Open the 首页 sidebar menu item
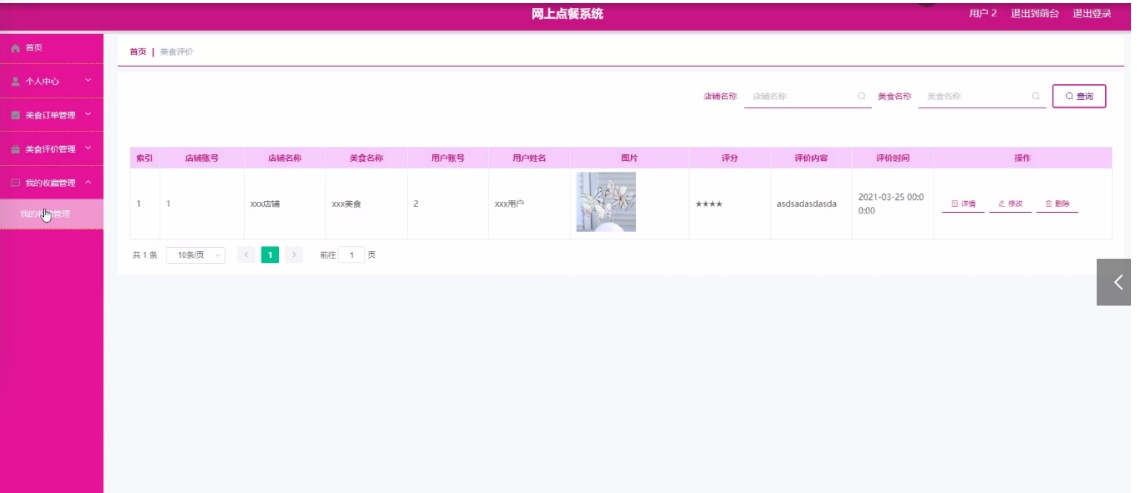 tap(51, 48)
